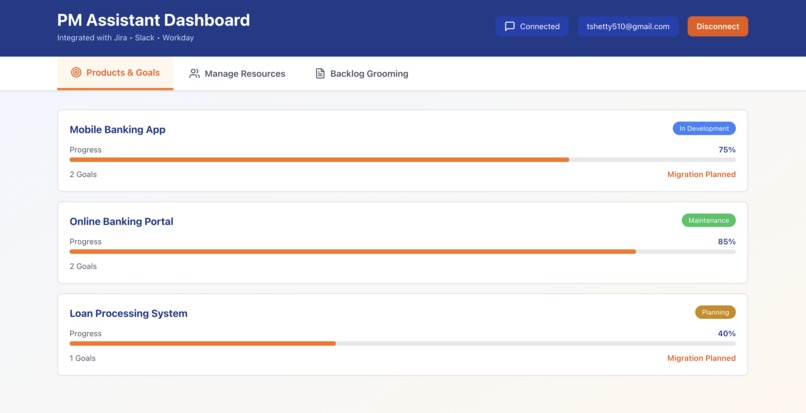Click the Disconnect button
Viewport: 806px width, 413px height.
tap(718, 26)
